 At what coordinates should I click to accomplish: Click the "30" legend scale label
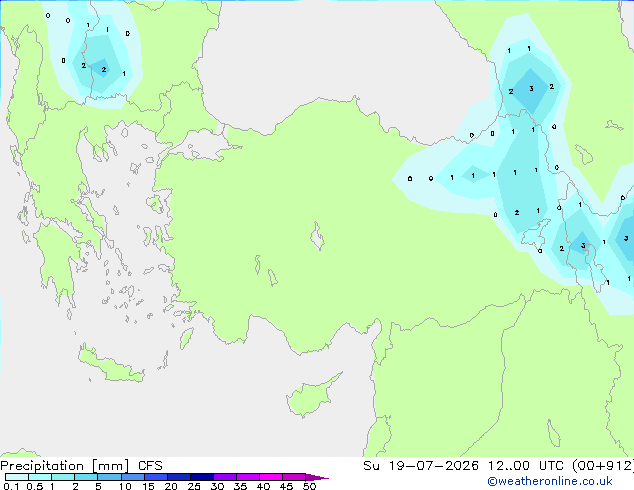coord(217,486)
